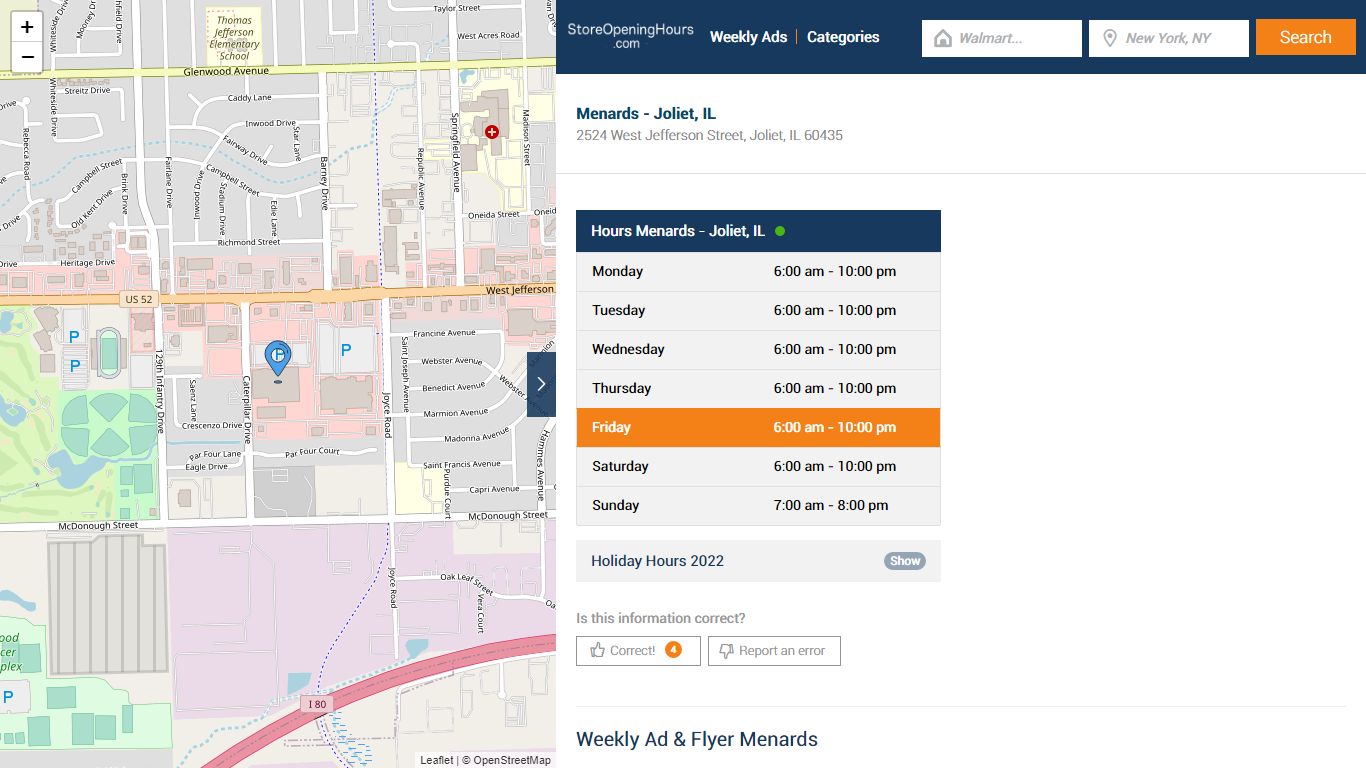Viewport: 1366px width, 768px height.
Task: Click the green open status dot
Action: (x=780, y=231)
